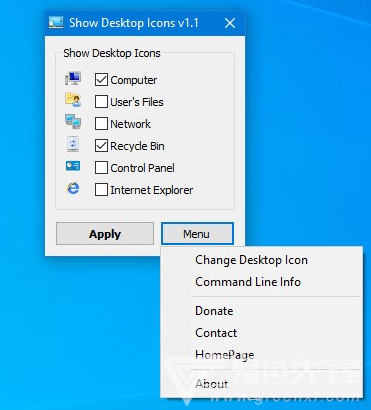Click the Control Panel icon image
Screen dimensions: 371x410
click(73, 166)
